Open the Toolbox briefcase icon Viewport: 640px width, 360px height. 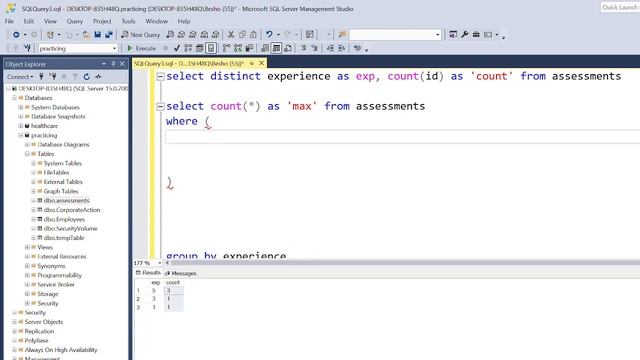point(476,35)
